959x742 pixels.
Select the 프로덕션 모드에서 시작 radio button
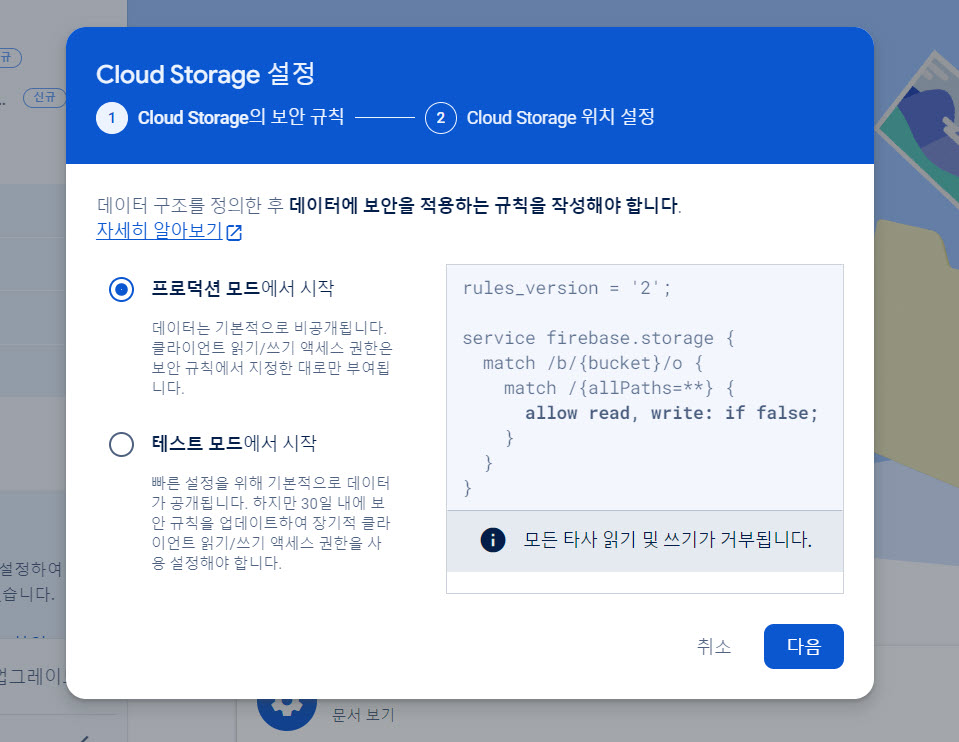point(121,289)
